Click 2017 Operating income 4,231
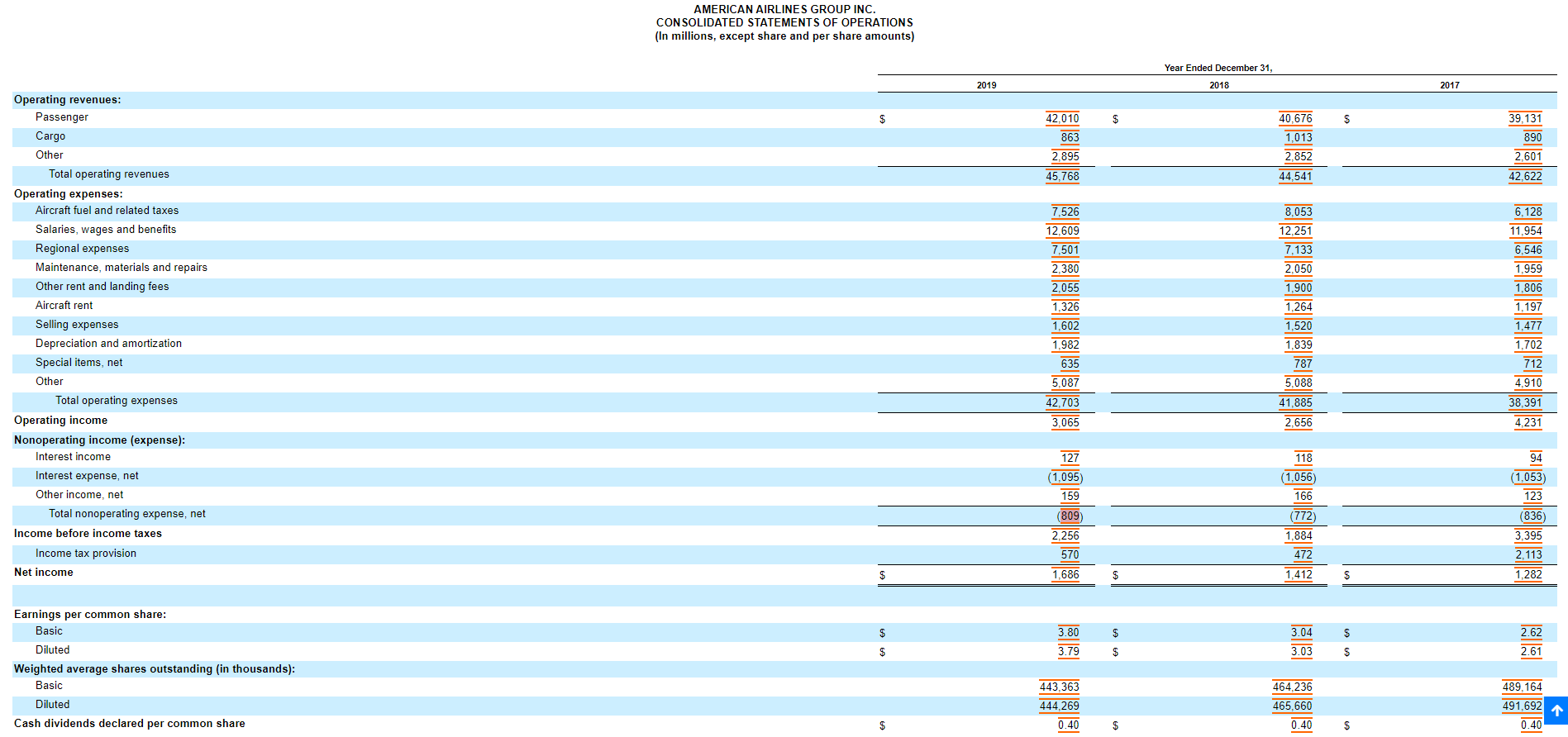This screenshot has width=1568, height=737. pos(1528,423)
